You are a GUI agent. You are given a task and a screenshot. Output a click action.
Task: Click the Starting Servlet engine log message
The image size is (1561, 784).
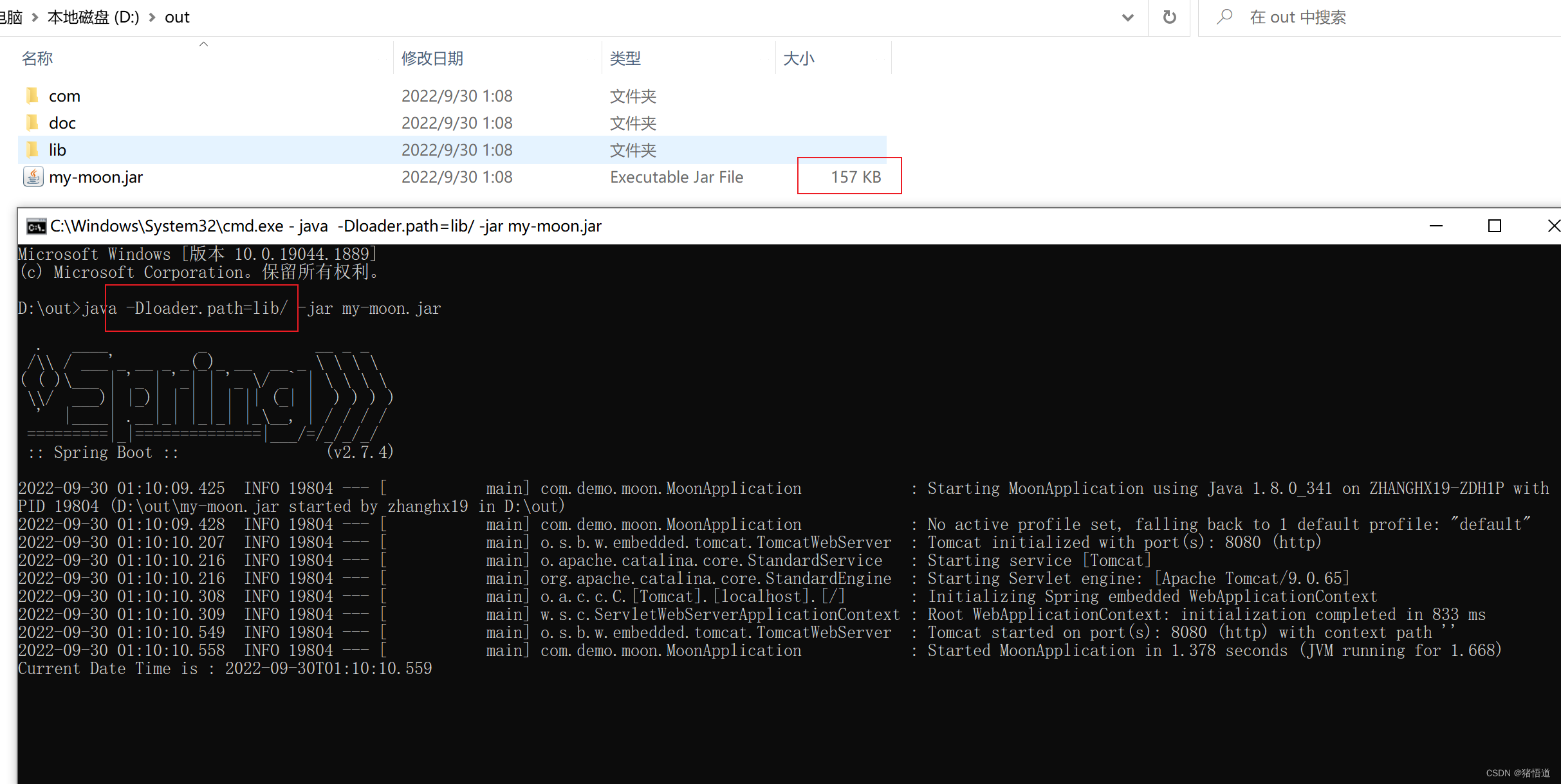1138,579
